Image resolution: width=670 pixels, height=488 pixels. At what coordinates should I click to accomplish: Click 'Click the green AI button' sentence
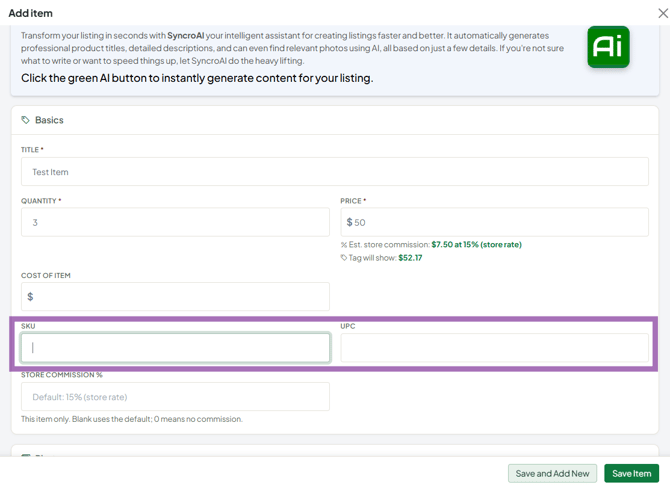(197, 78)
